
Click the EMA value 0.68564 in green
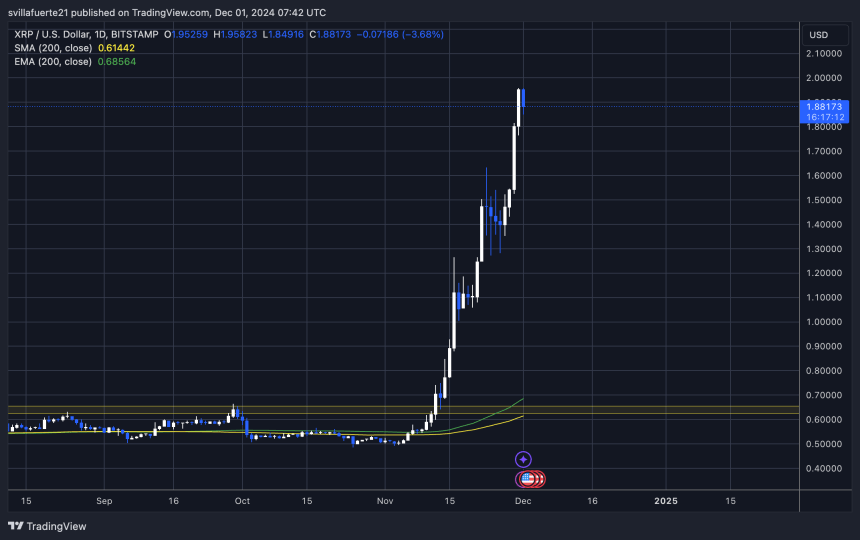117,62
